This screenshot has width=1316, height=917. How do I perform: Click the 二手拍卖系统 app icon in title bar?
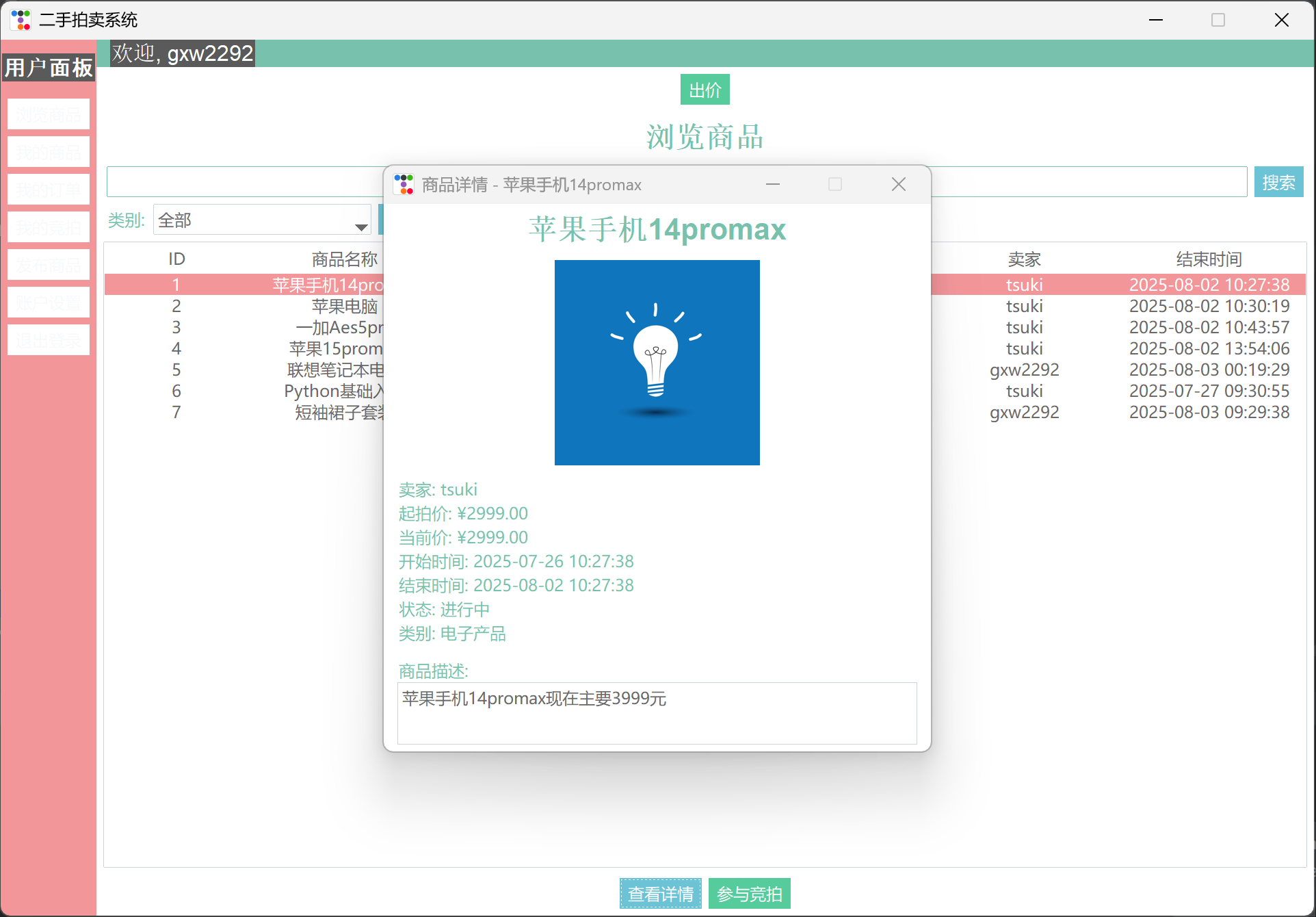point(21,20)
